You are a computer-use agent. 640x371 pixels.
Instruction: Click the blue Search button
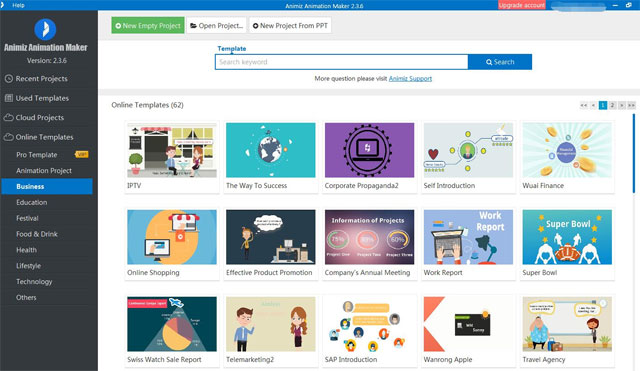point(500,62)
